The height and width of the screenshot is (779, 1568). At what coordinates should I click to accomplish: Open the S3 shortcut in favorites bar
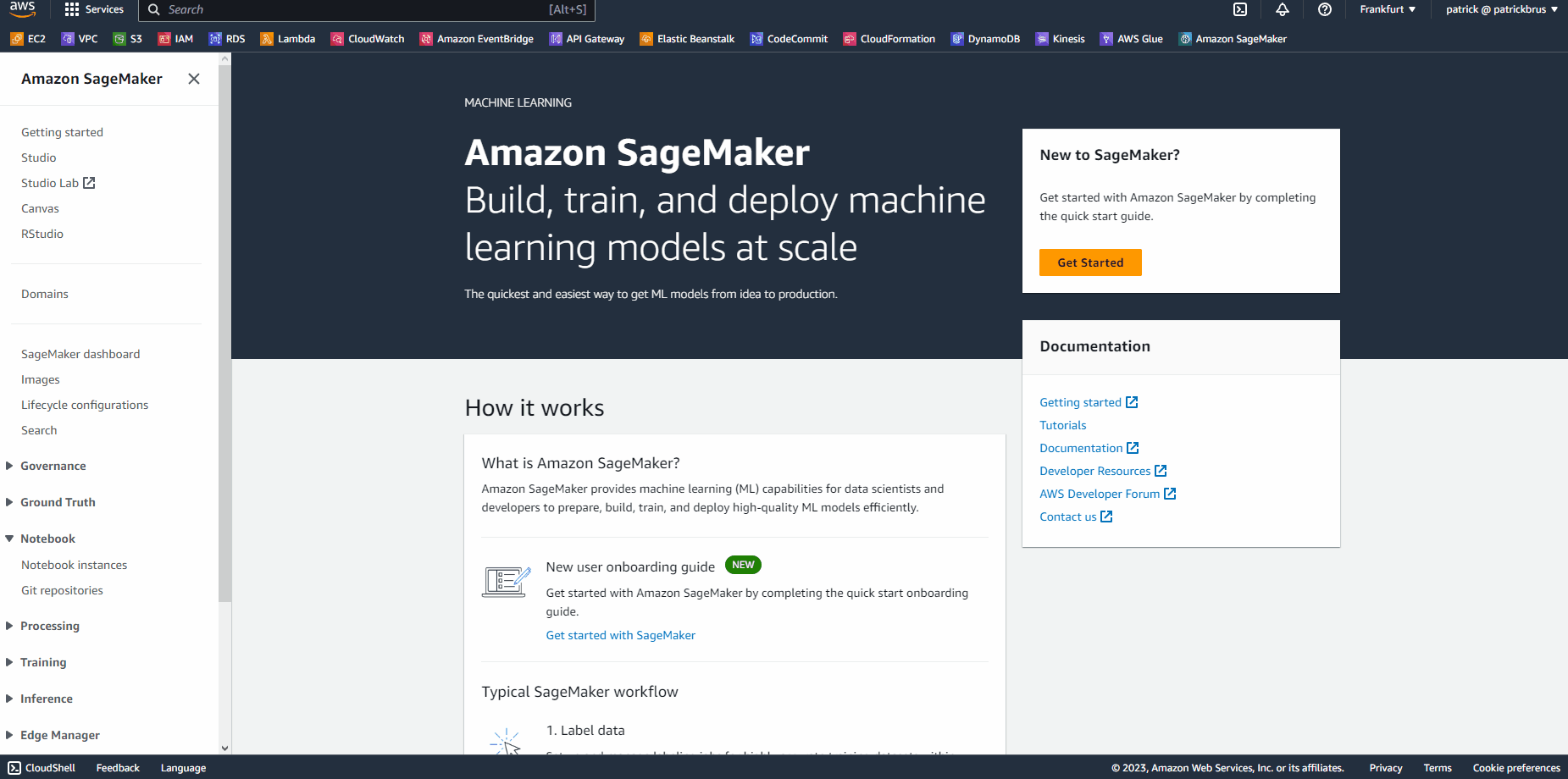coord(128,39)
